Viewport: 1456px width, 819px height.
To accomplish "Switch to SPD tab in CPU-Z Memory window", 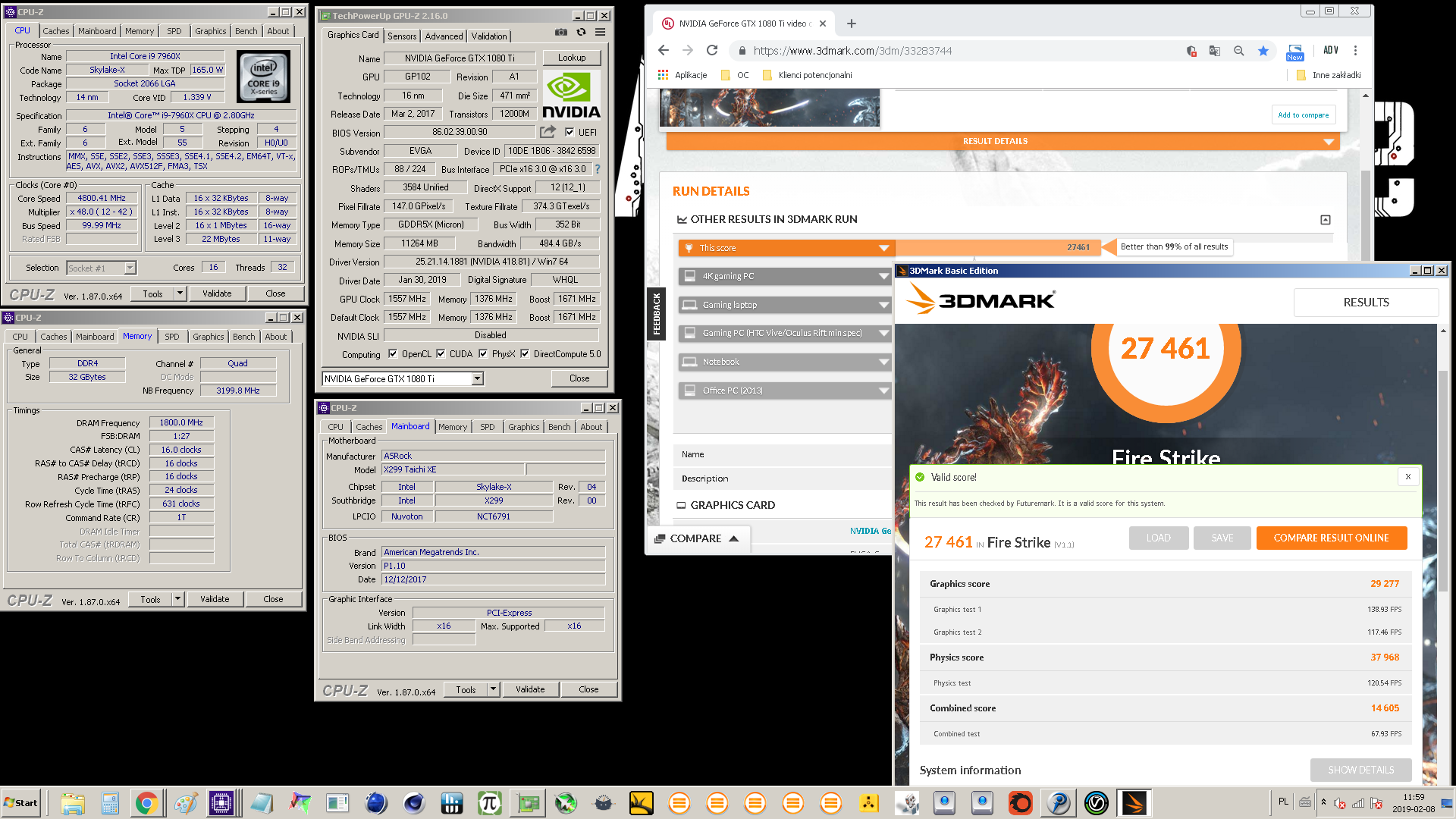I will pyautogui.click(x=172, y=337).
